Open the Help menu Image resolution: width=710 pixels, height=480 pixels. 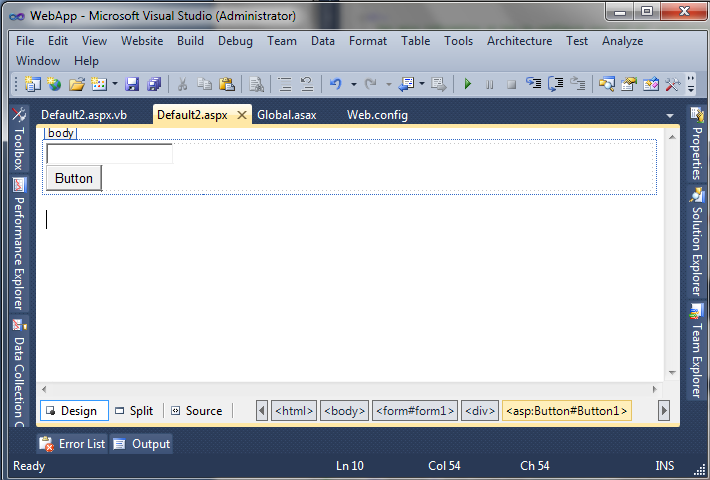(86, 61)
